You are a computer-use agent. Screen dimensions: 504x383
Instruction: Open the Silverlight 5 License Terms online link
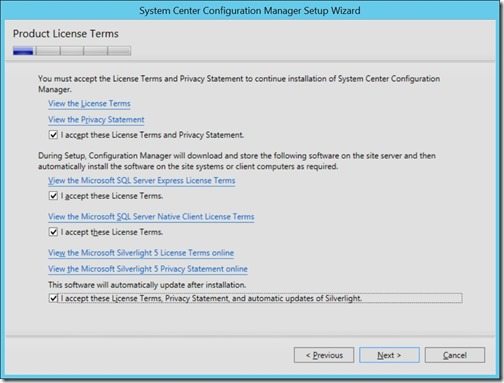pyautogui.click(x=141, y=253)
